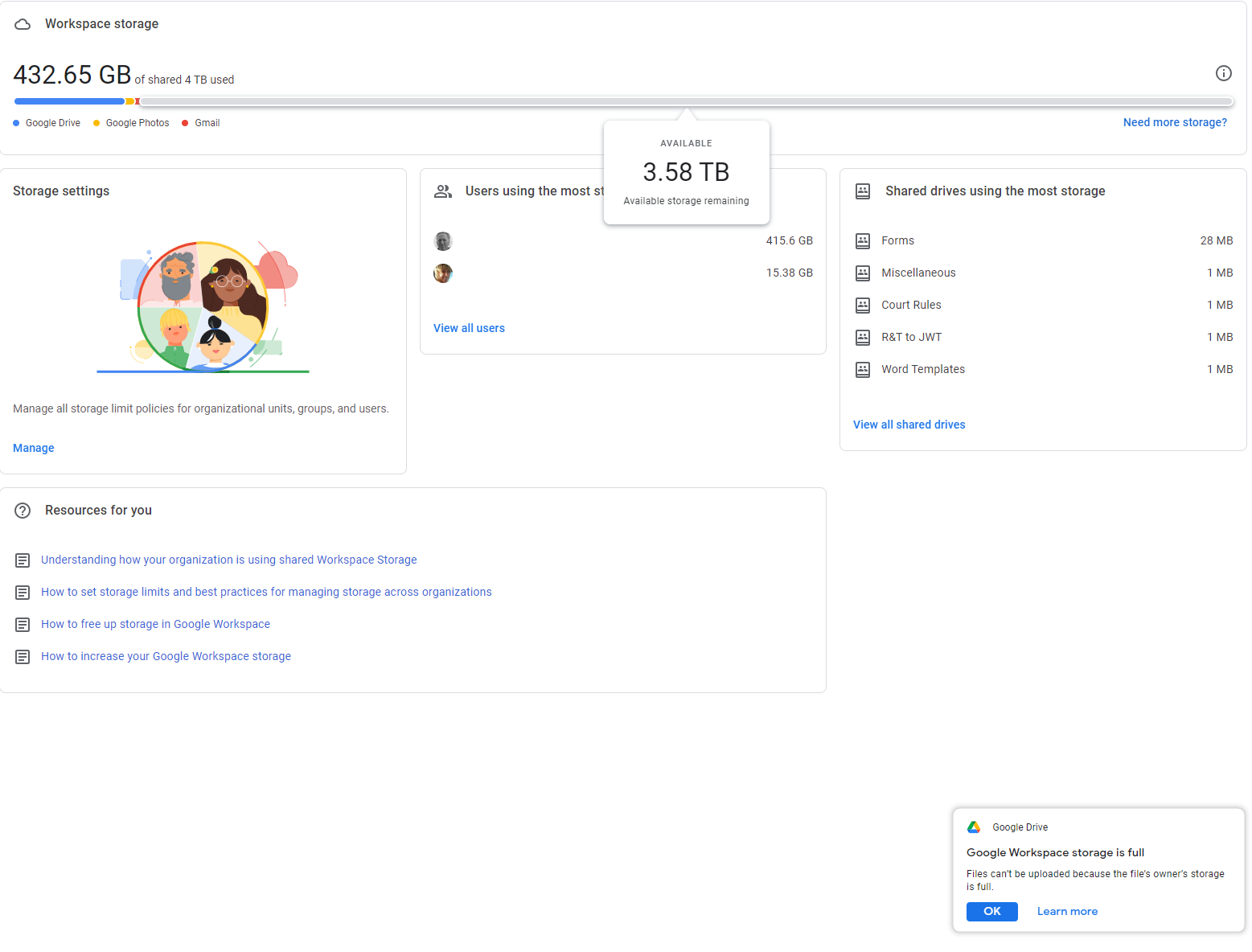Click the R&T to JWT drive icon
Image resolution: width=1252 pixels, height=952 pixels.
tap(863, 337)
